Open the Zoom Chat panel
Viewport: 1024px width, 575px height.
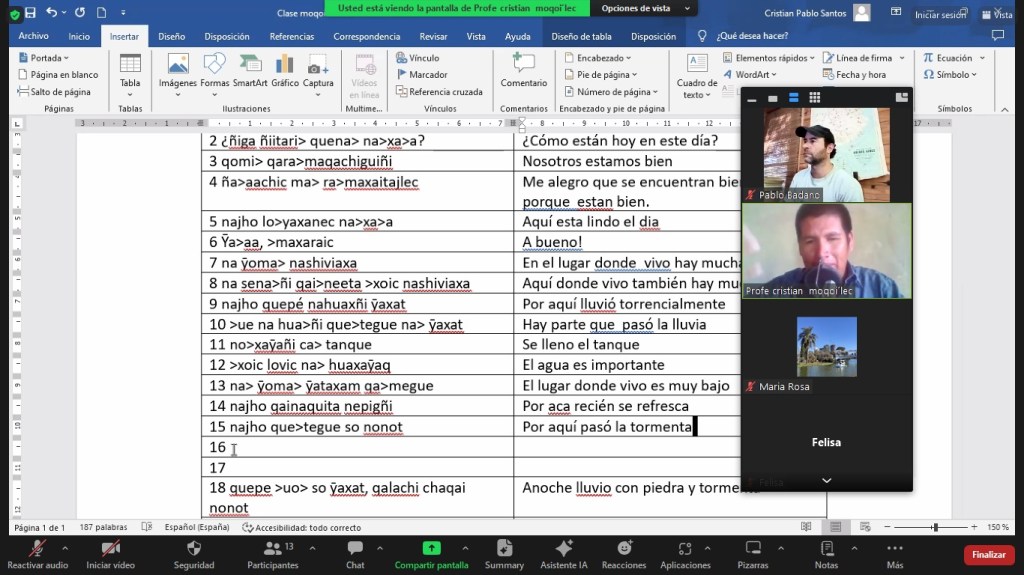(x=355, y=551)
